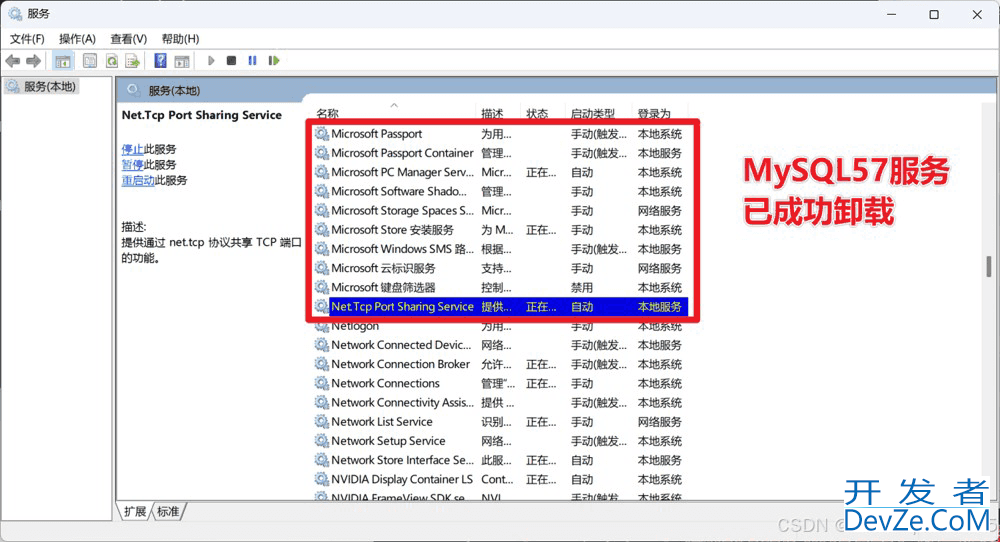Viewport: 1000px width, 542px height.
Task: Click the Pause Service icon
Action: click(253, 61)
